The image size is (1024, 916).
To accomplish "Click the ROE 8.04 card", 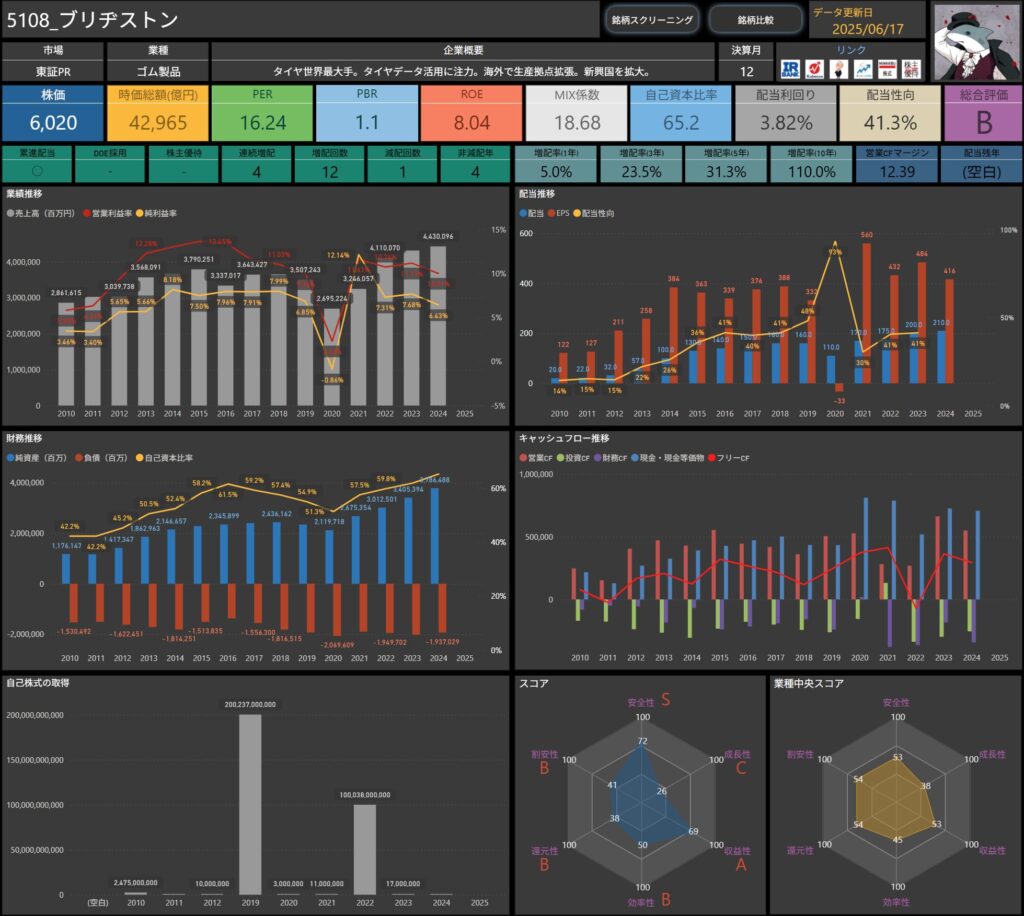I will [472, 113].
